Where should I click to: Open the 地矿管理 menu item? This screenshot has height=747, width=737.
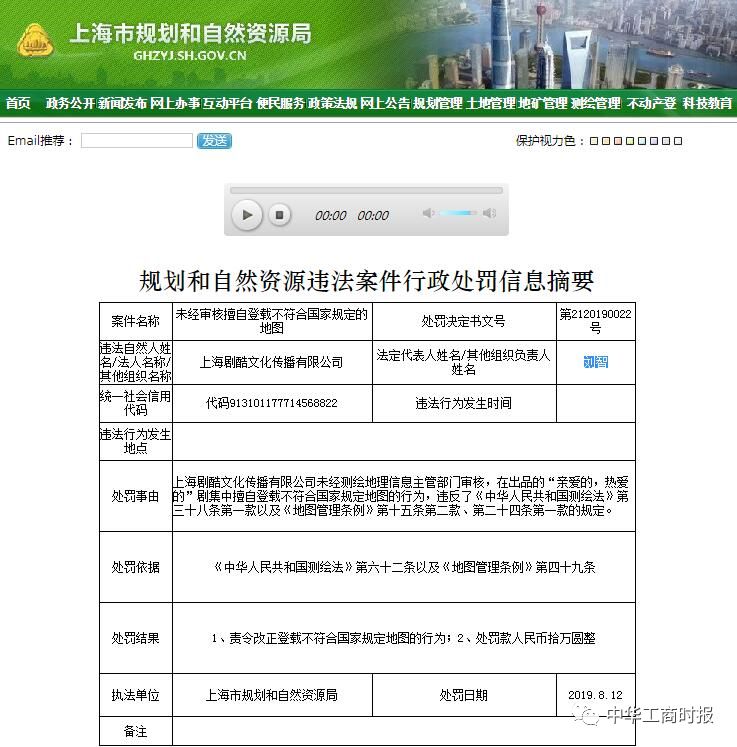543,103
